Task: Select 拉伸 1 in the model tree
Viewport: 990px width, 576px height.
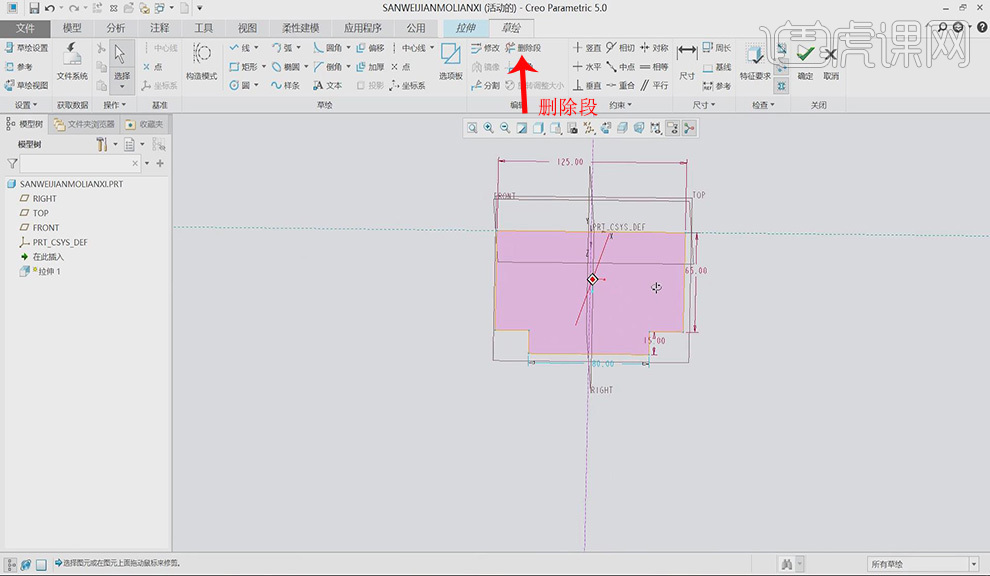Action: [x=52, y=271]
